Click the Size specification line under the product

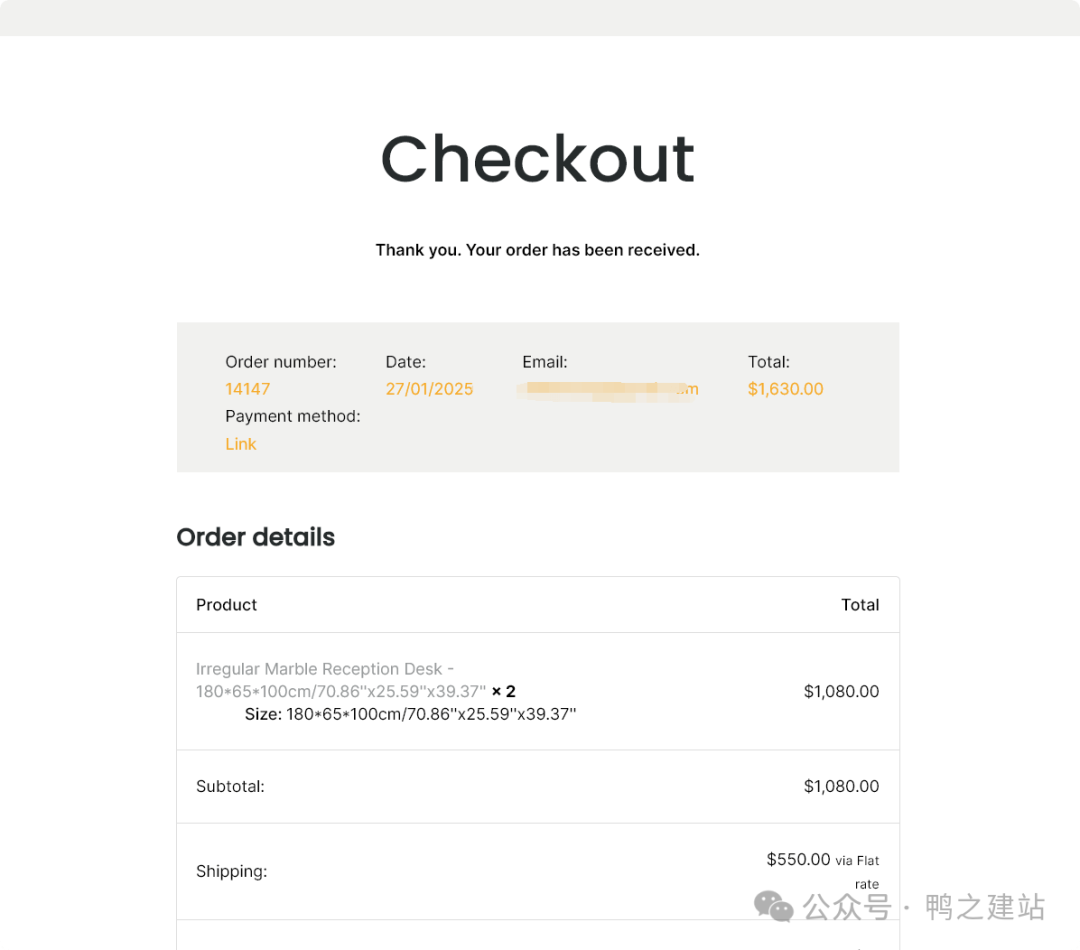click(410, 713)
